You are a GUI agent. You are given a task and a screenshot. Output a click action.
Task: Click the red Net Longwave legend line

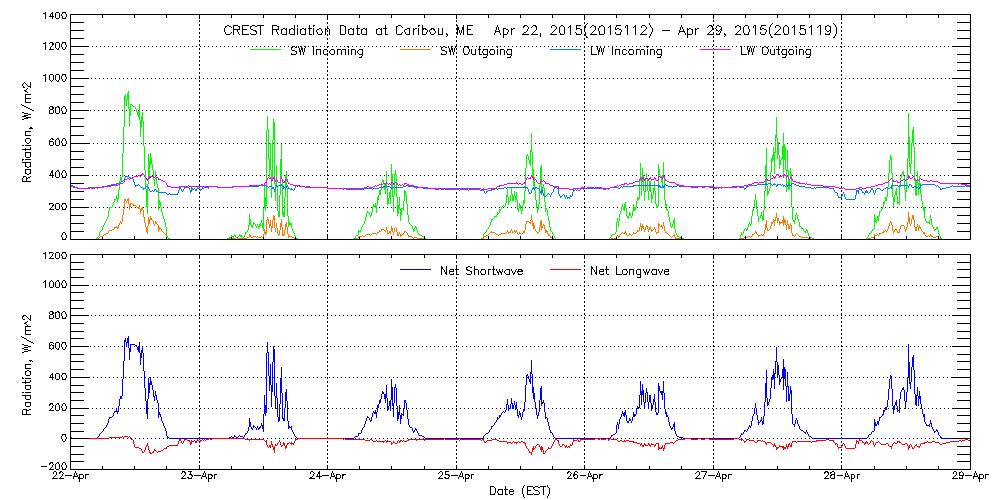568,270
